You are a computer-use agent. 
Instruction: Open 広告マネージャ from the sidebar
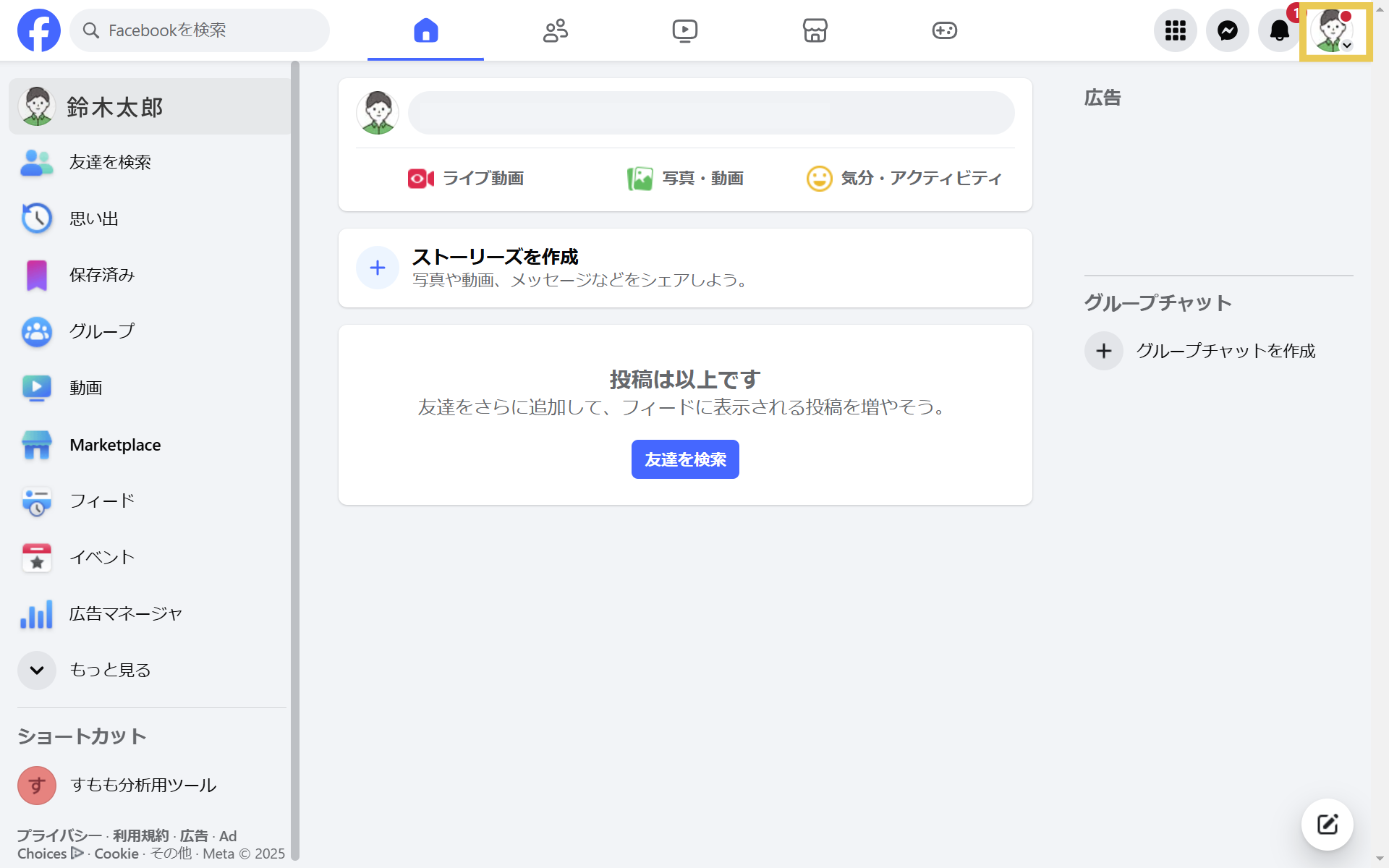coord(125,614)
